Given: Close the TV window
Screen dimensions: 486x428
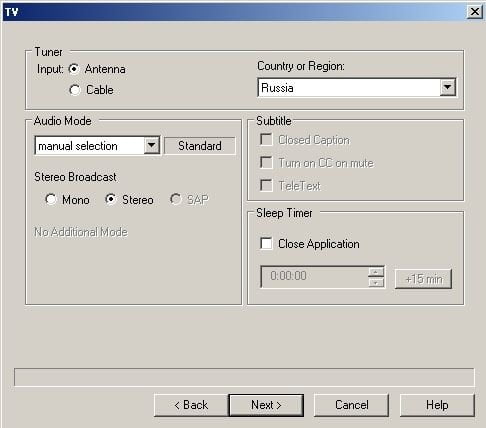Looking at the screenshot, I should coord(475,12).
